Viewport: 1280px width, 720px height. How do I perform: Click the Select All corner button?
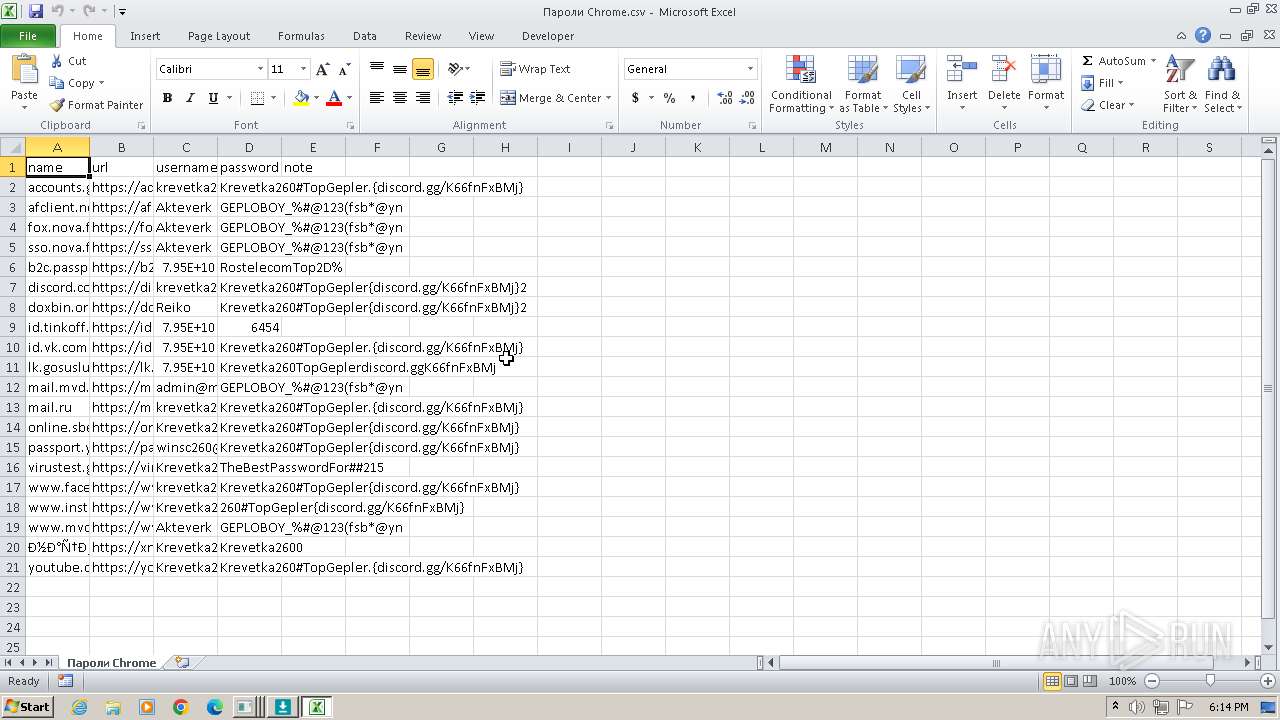(13, 147)
